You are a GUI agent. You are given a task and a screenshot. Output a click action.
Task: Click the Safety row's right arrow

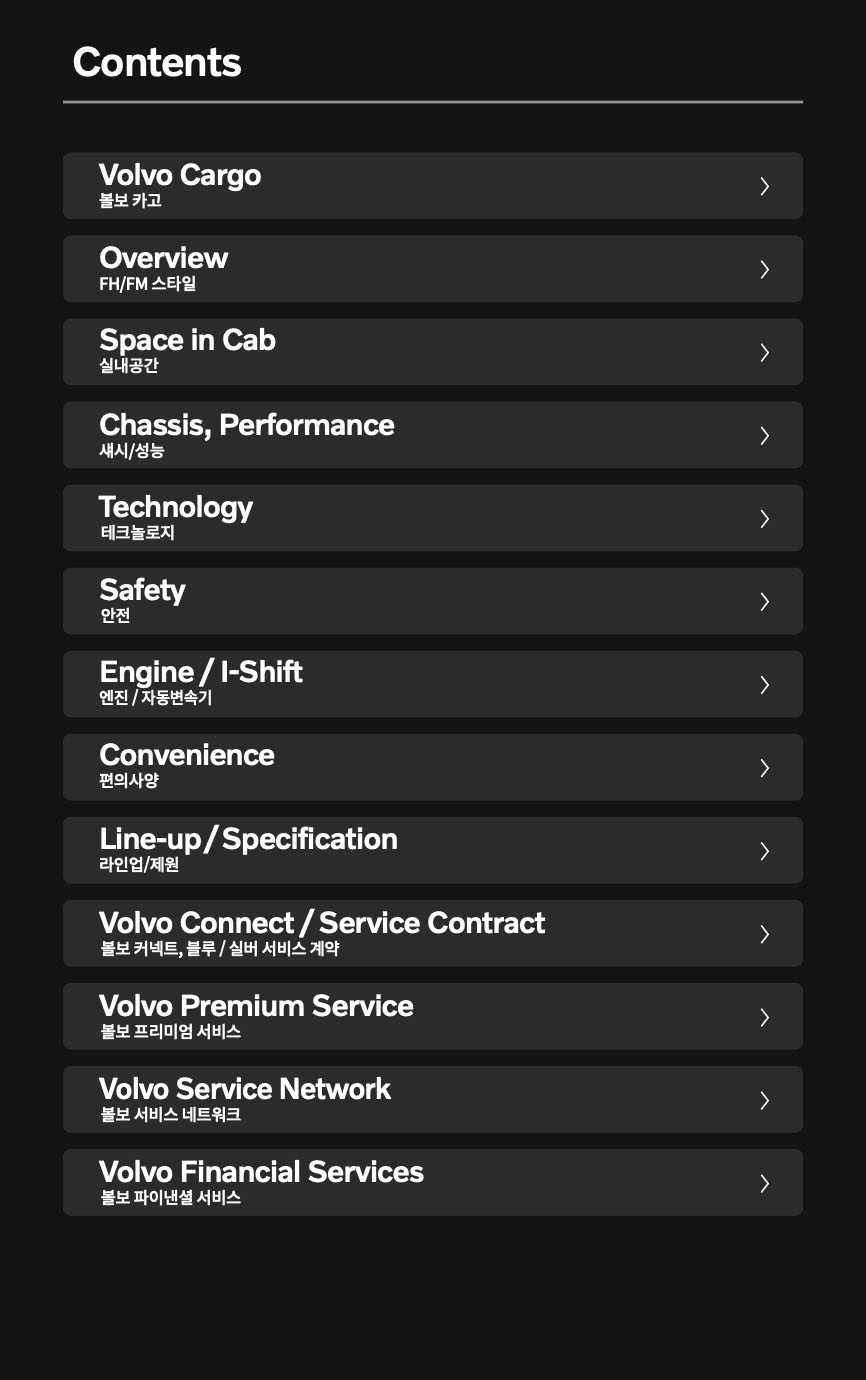tap(764, 601)
